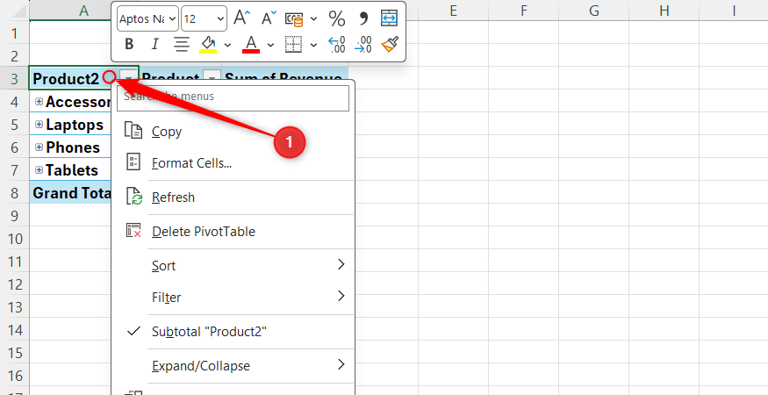The image size is (768, 395).
Task: Click the Copy icon in context menu
Action: pyautogui.click(x=134, y=131)
